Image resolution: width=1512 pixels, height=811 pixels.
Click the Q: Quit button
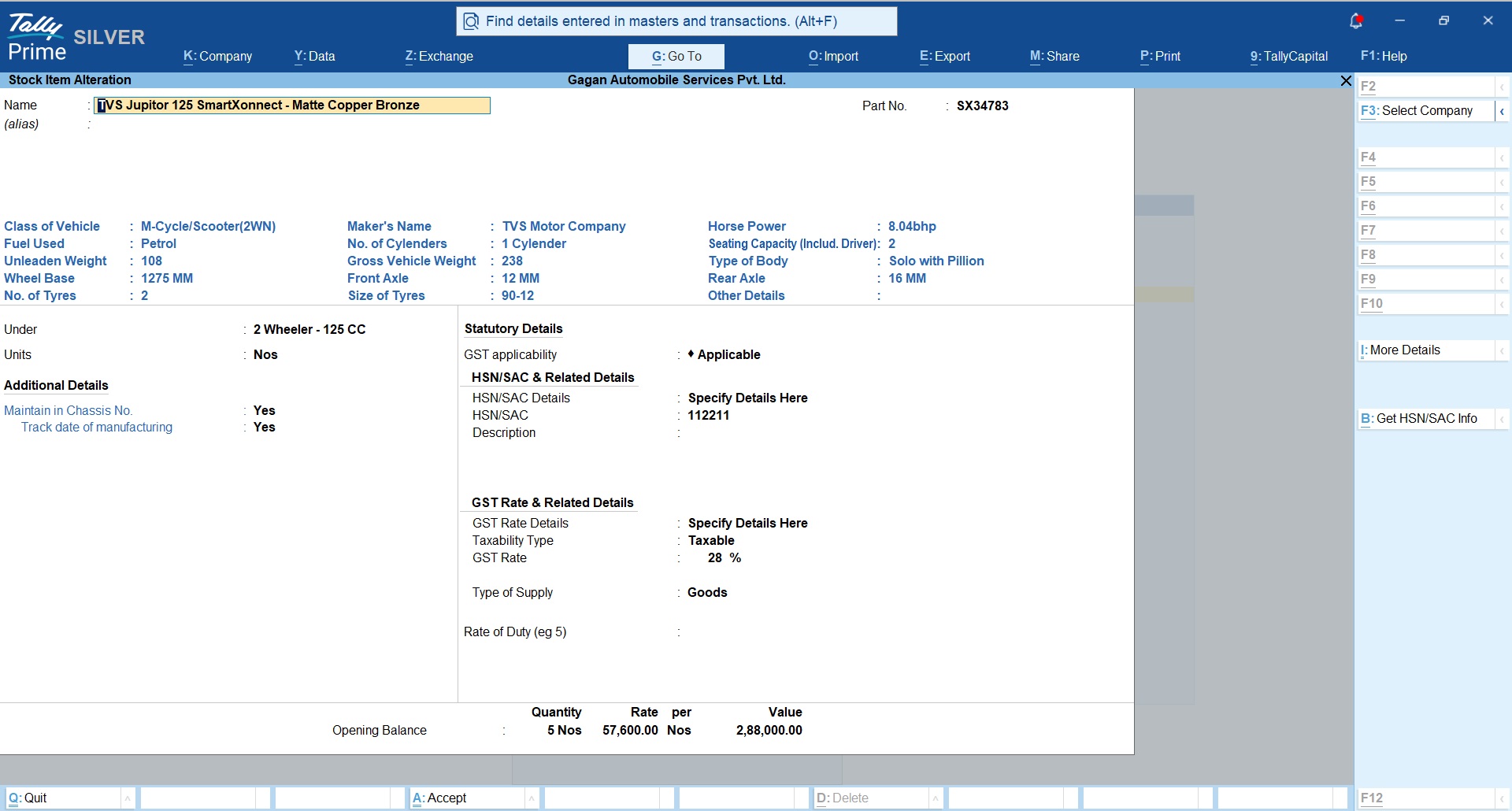pyautogui.click(x=62, y=798)
